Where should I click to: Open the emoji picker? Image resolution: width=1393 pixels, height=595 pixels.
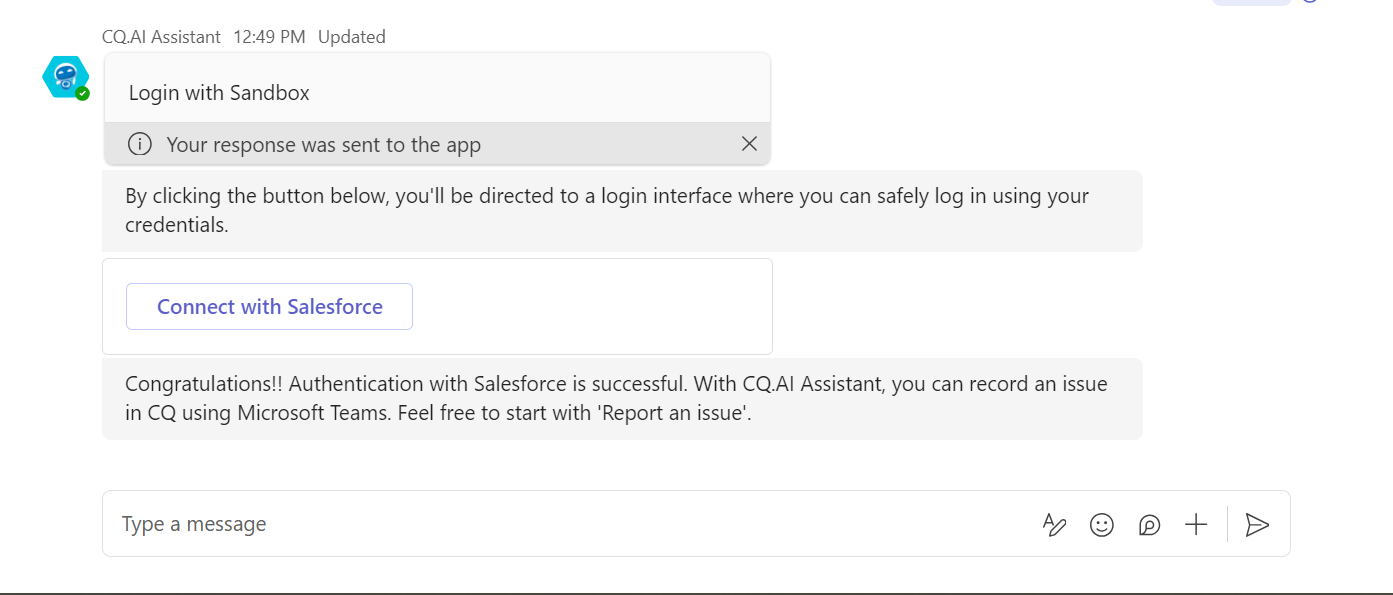[x=1102, y=524]
